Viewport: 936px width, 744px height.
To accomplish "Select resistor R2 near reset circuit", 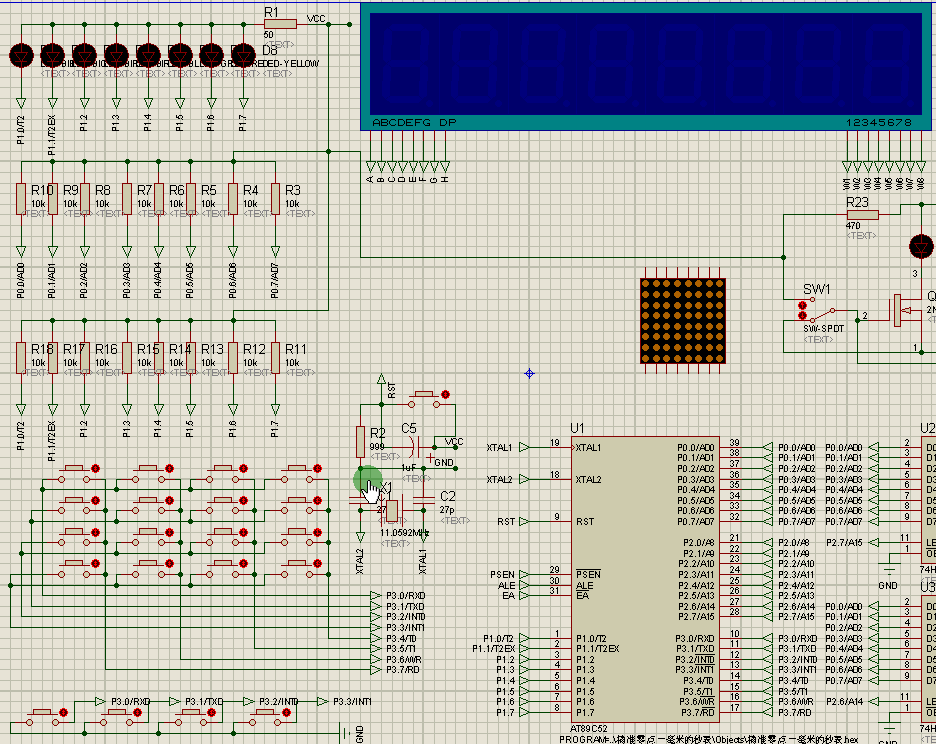I will pos(360,441).
